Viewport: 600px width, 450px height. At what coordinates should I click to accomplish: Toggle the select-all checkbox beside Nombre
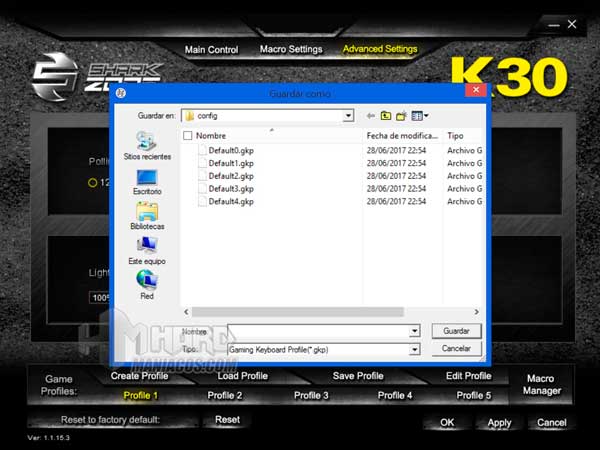(x=188, y=135)
